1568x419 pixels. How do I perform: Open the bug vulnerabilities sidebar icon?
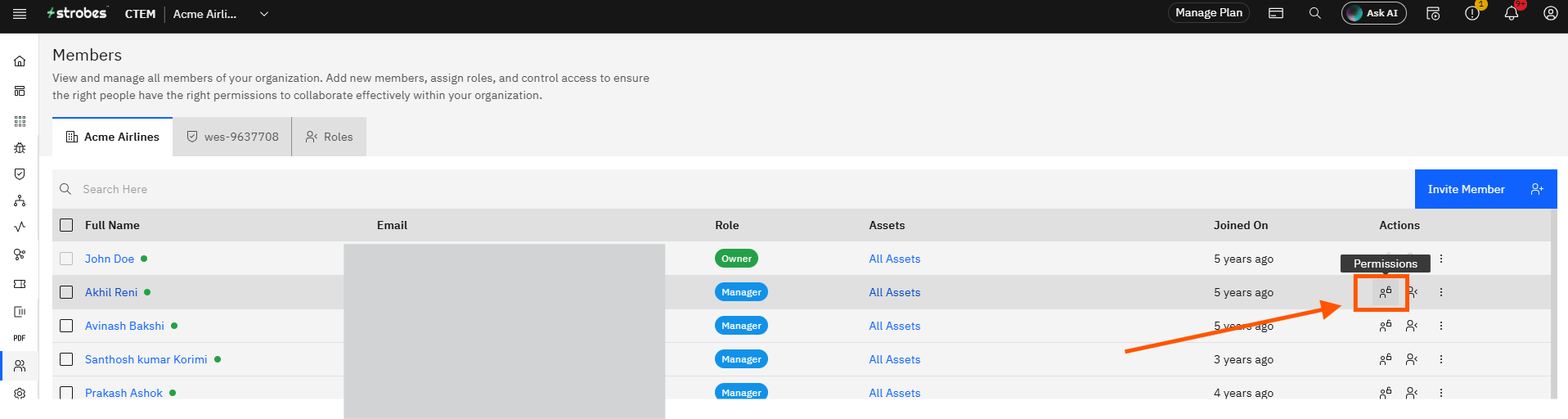(20, 148)
